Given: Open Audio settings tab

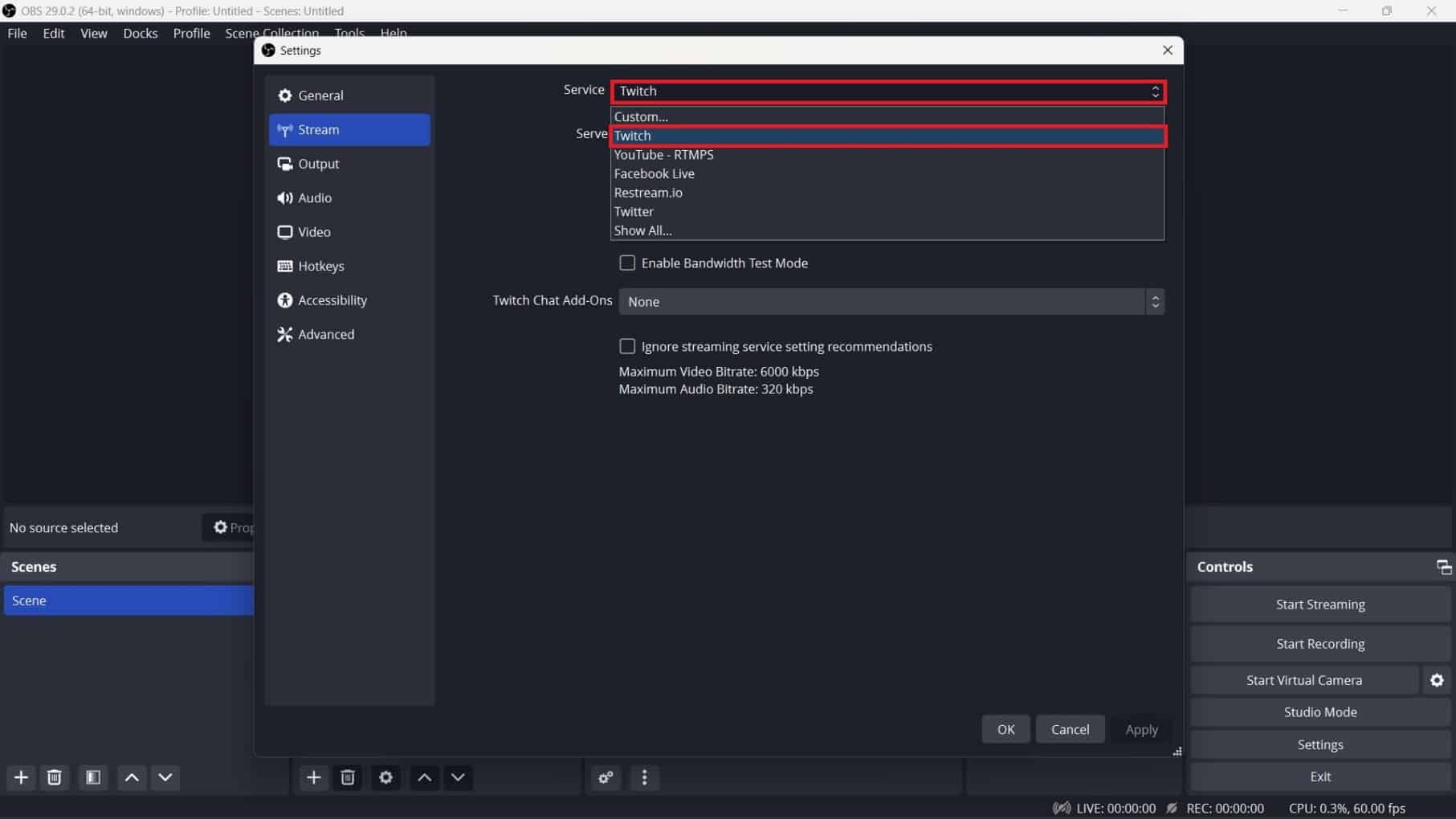Looking at the screenshot, I should pyautogui.click(x=349, y=198).
